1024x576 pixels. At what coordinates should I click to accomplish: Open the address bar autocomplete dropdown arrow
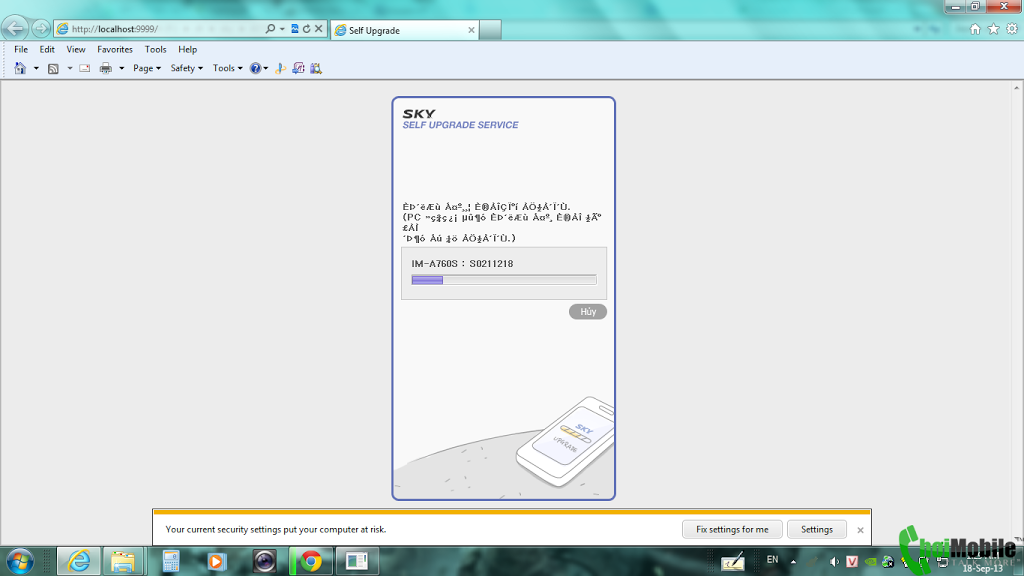point(282,29)
